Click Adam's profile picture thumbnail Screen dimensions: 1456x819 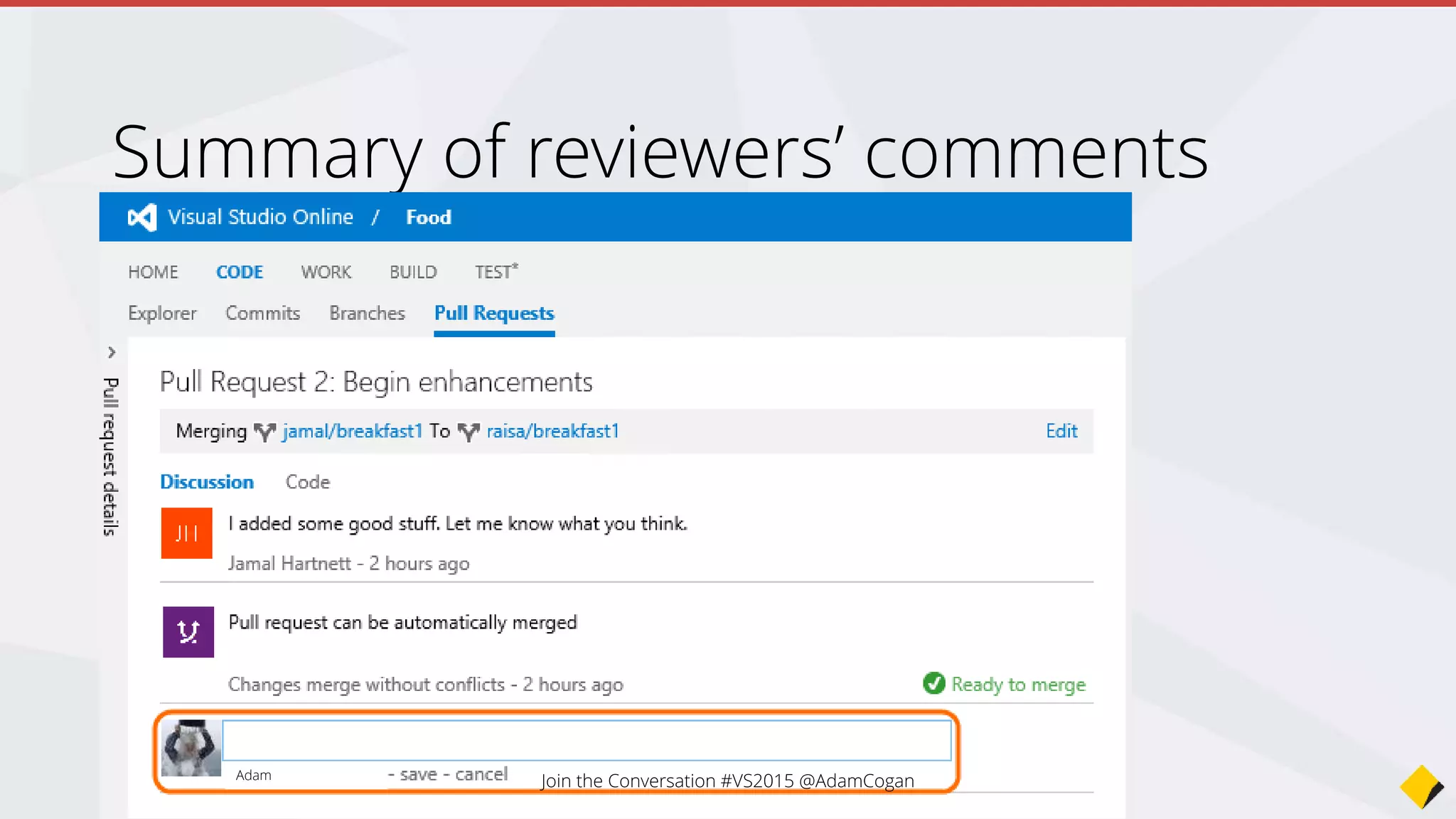[191, 748]
